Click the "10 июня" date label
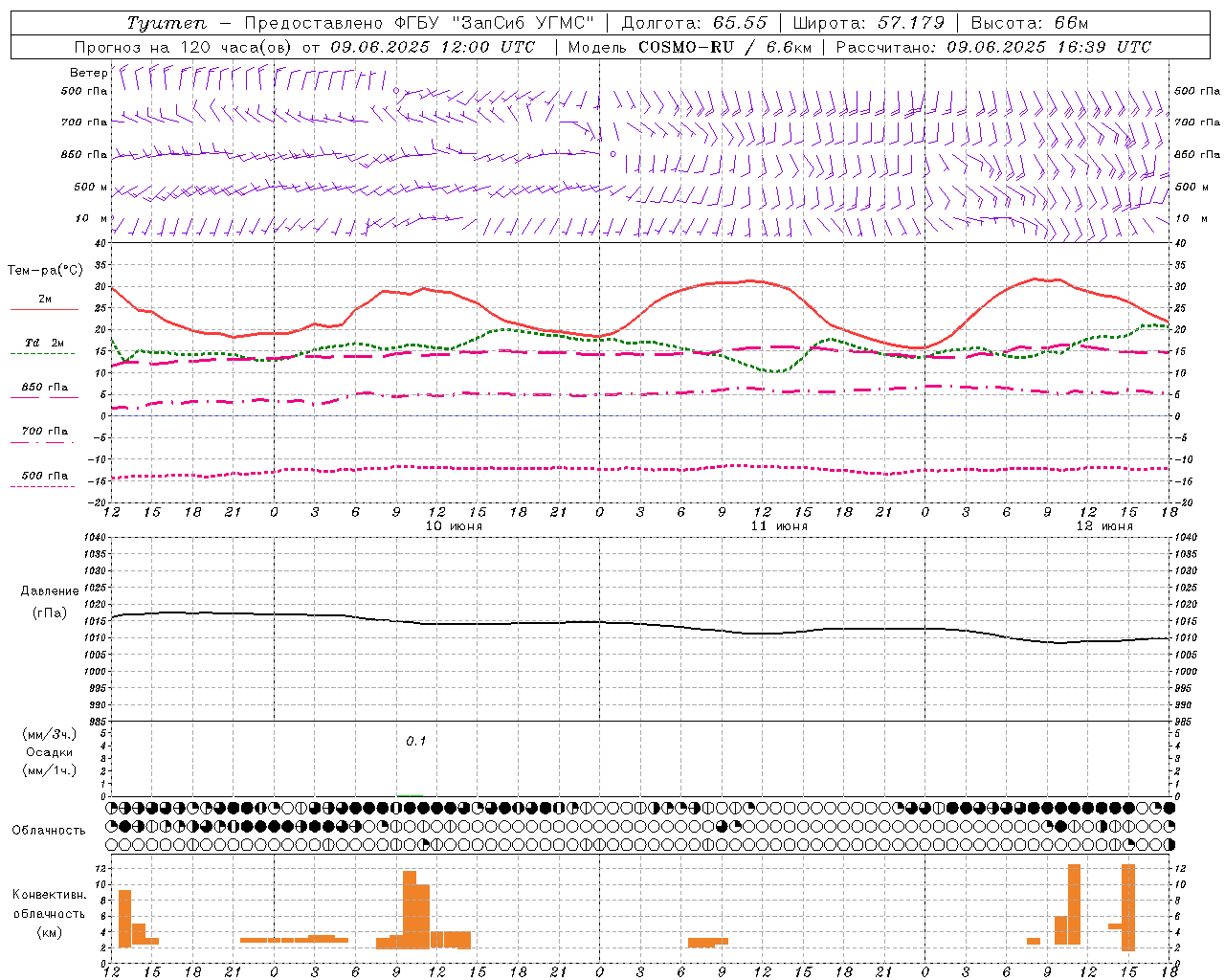 pos(454,526)
